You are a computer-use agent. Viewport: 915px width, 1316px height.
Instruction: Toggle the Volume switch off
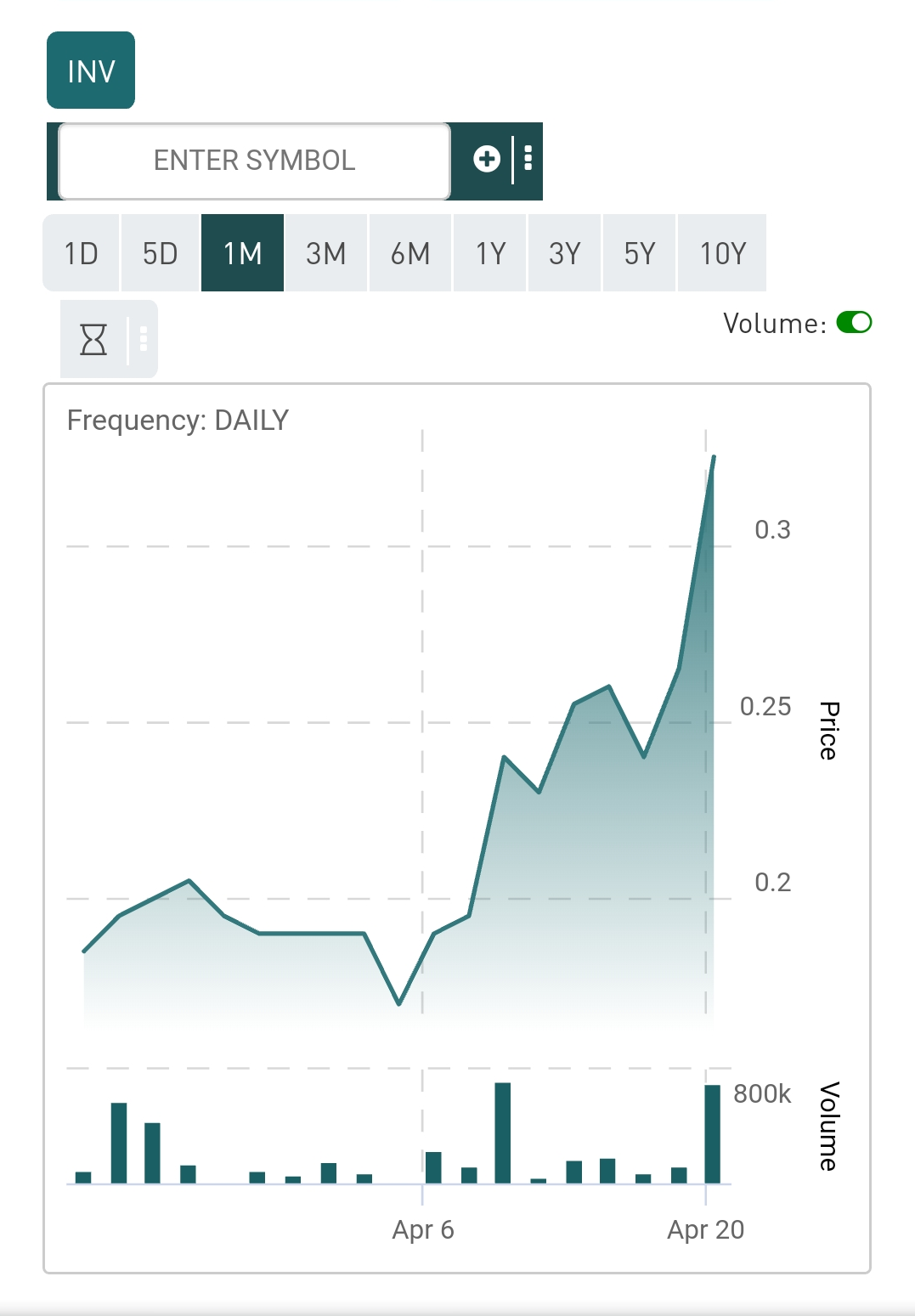(854, 323)
